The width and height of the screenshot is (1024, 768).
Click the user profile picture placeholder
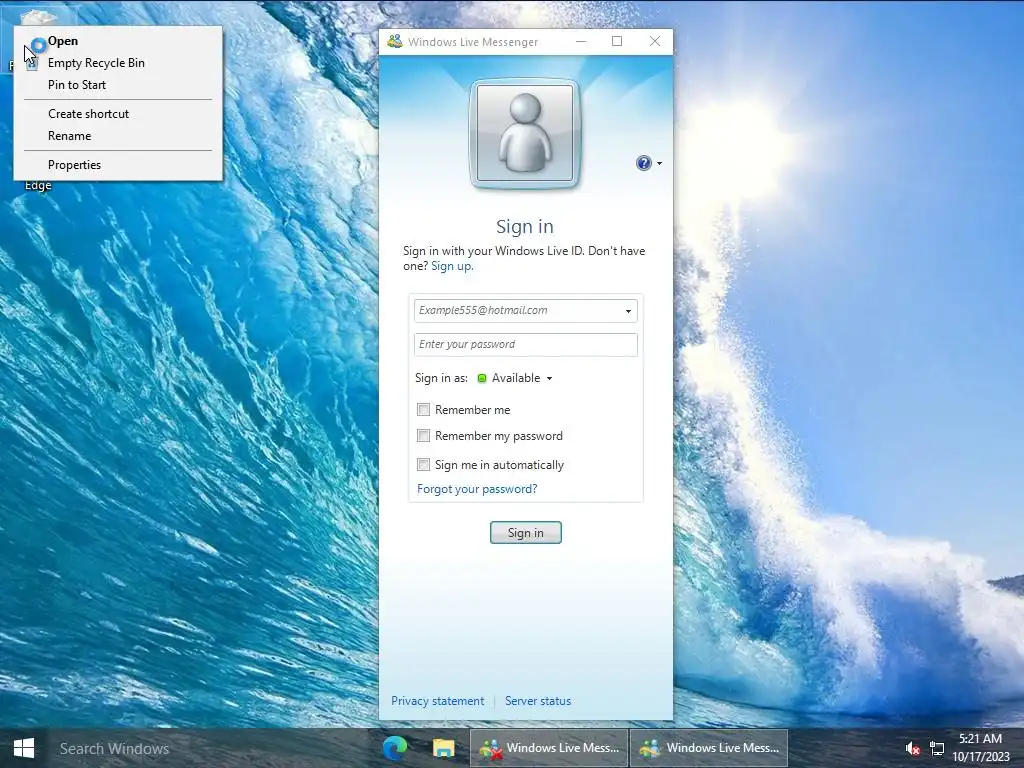pyautogui.click(x=525, y=133)
